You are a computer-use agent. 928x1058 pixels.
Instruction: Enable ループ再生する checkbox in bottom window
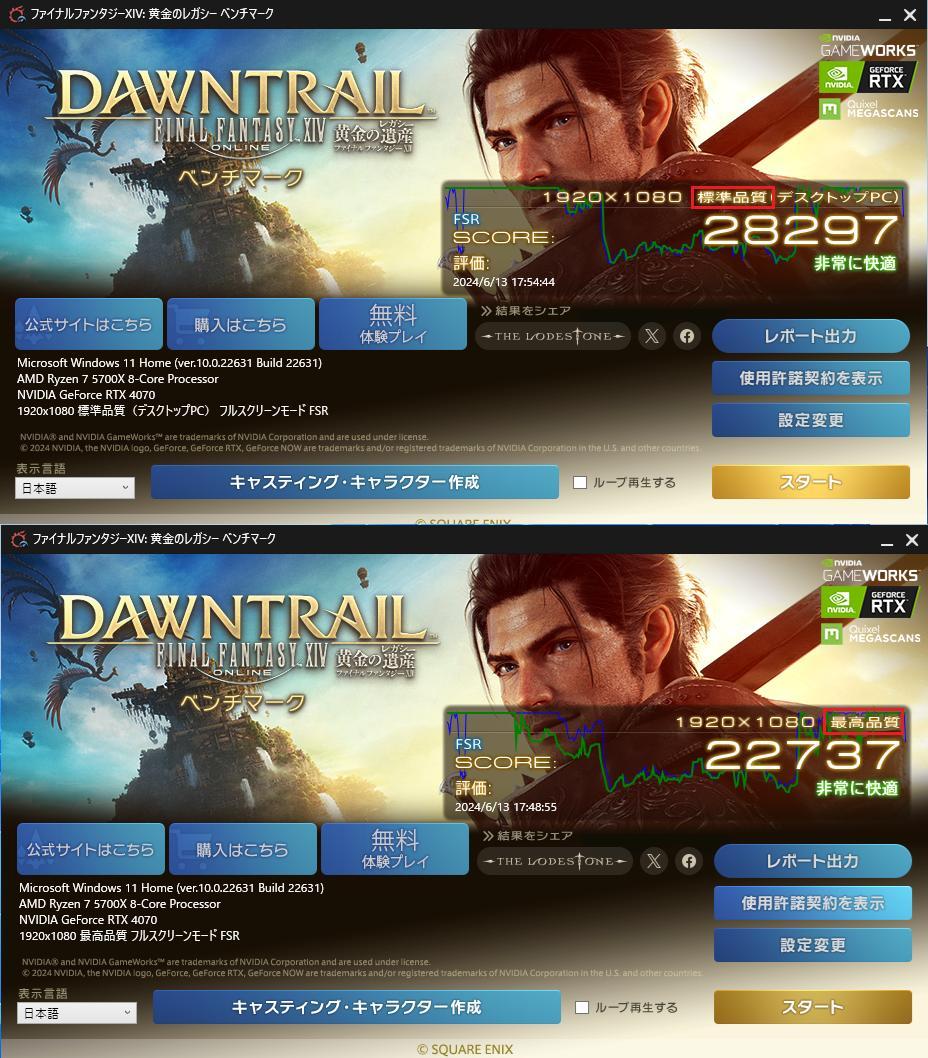[582, 1007]
